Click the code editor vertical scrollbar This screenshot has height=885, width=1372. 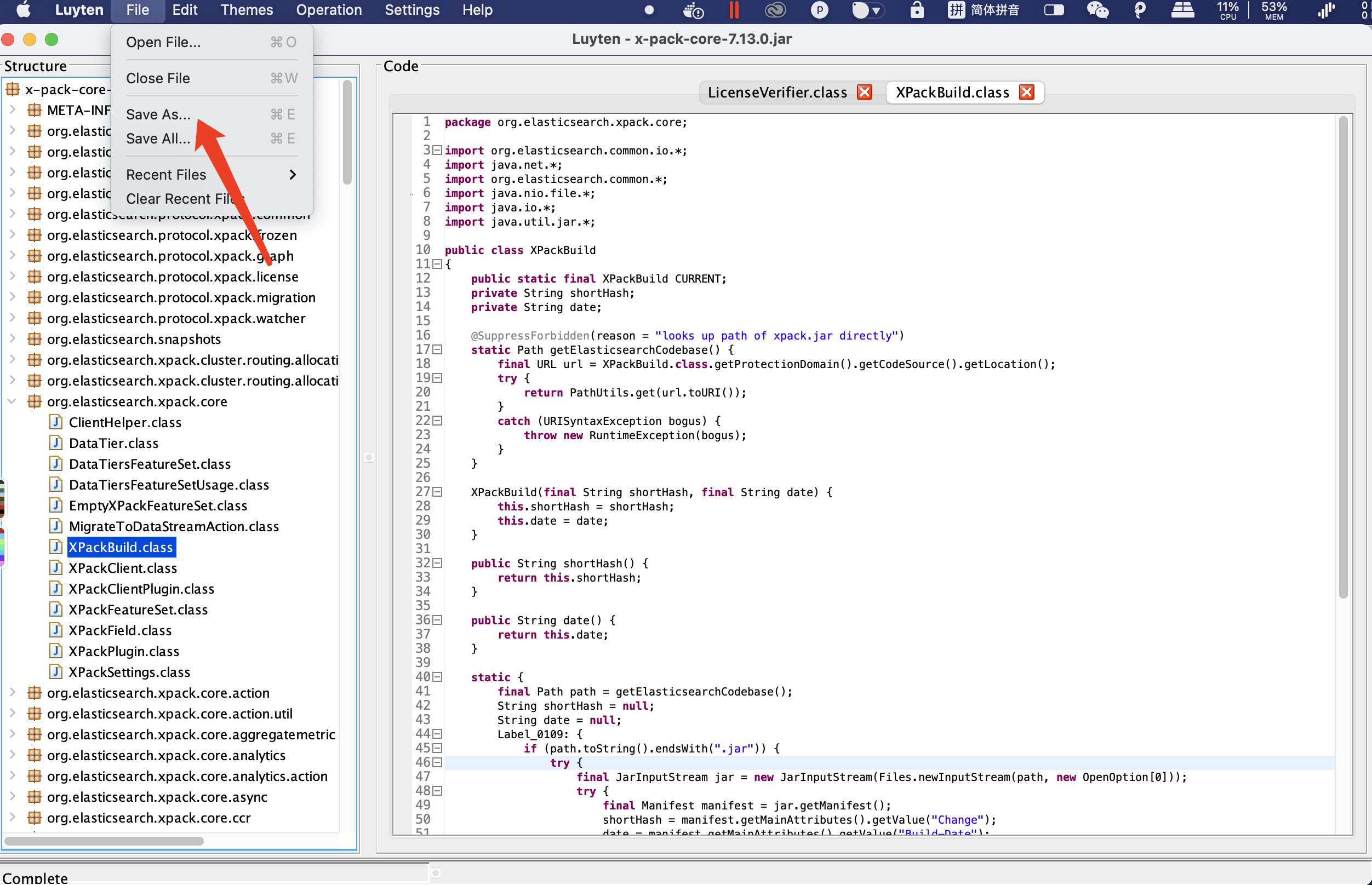click(x=1343, y=358)
